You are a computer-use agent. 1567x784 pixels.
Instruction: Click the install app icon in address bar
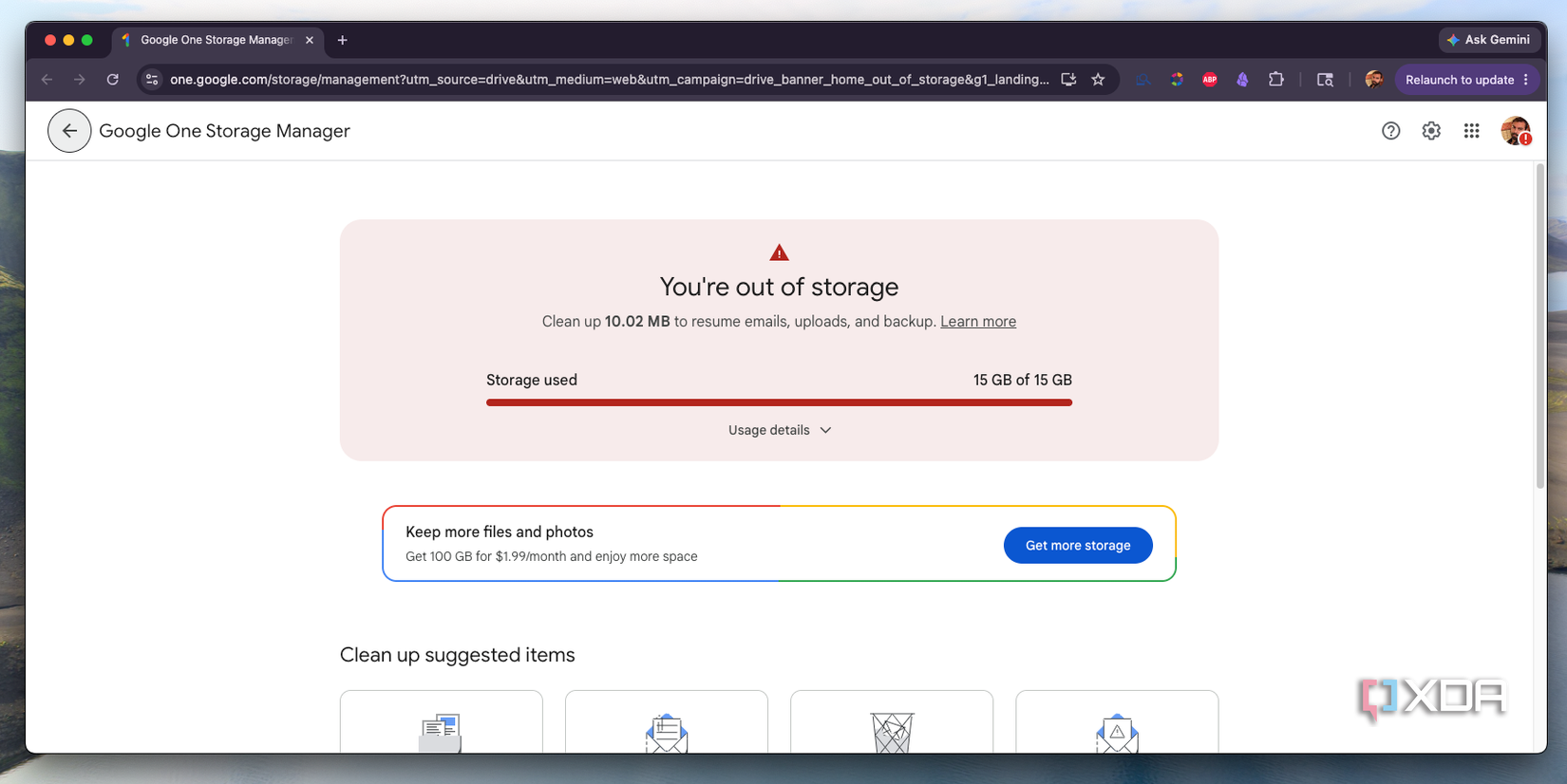coord(1068,80)
